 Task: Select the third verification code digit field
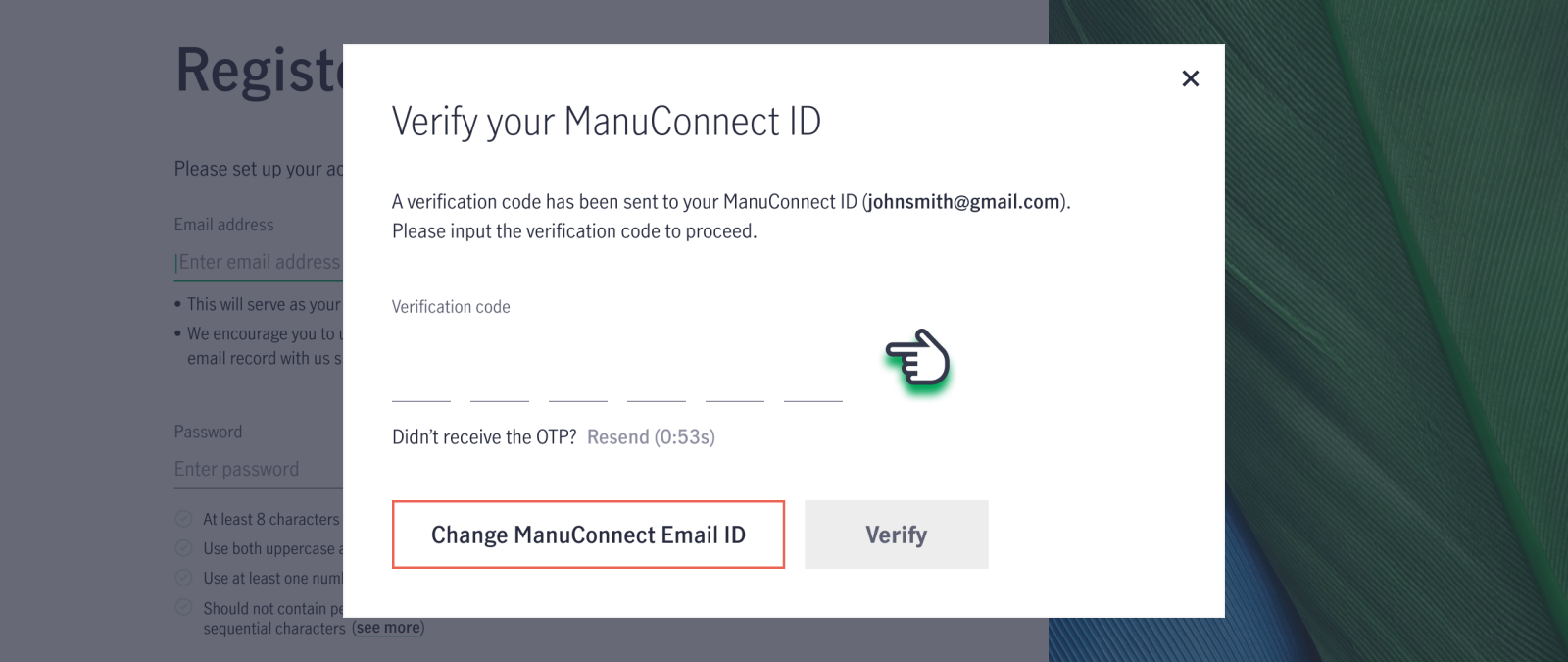(x=578, y=378)
